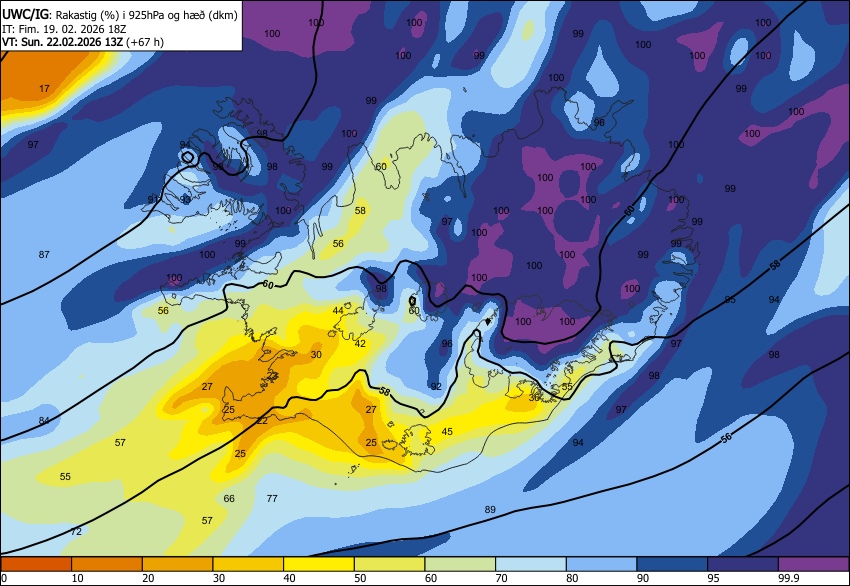This screenshot has width=850, height=586.
Task: Click the 0–10 dark orange legend swatch
Action: 36,564
